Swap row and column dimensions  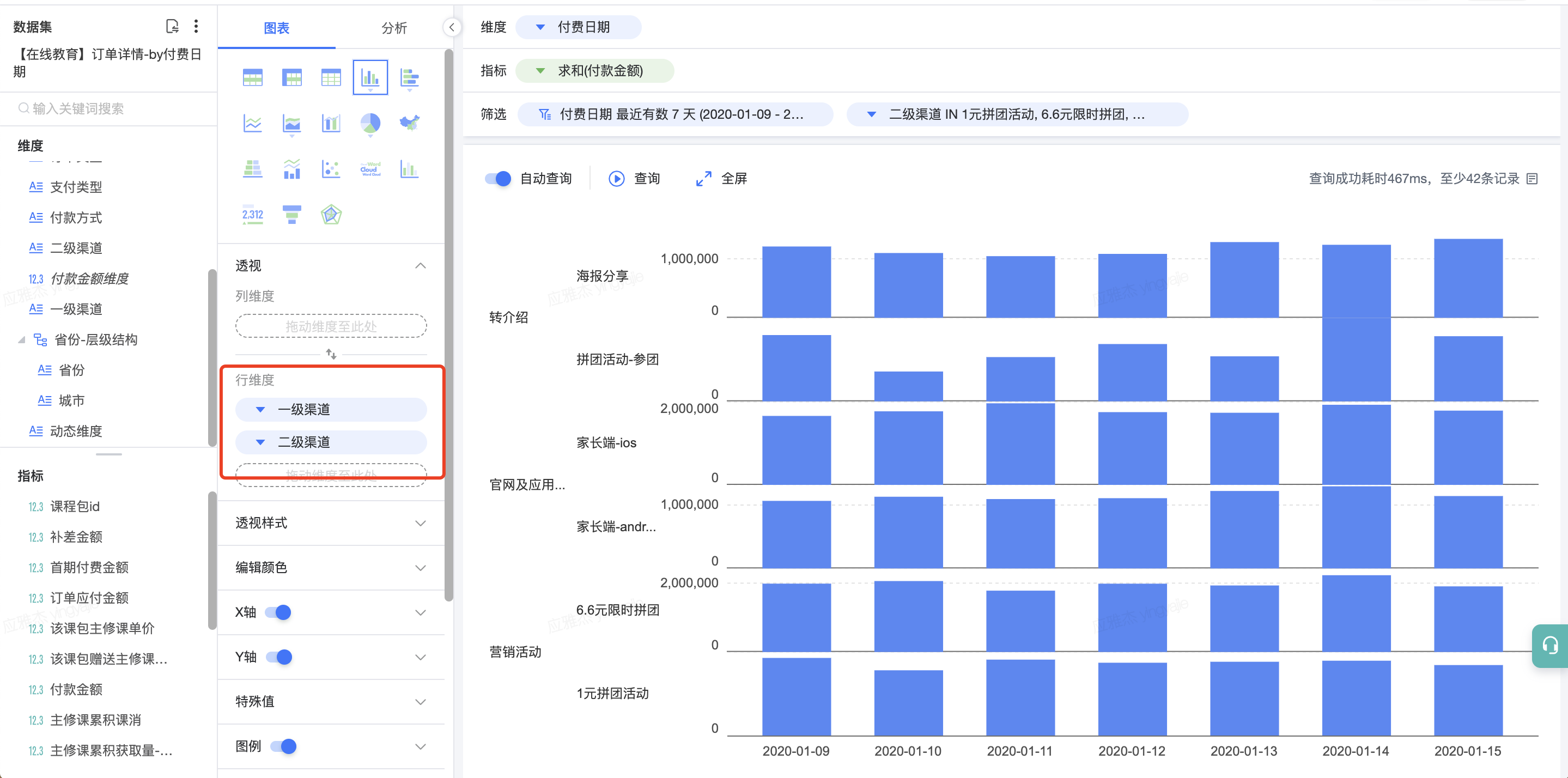[x=331, y=354]
